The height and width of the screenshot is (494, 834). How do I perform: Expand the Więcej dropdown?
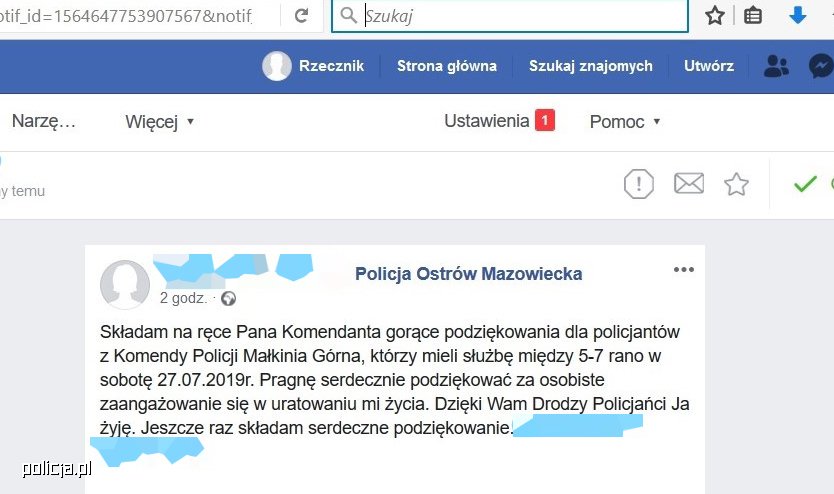click(x=159, y=122)
